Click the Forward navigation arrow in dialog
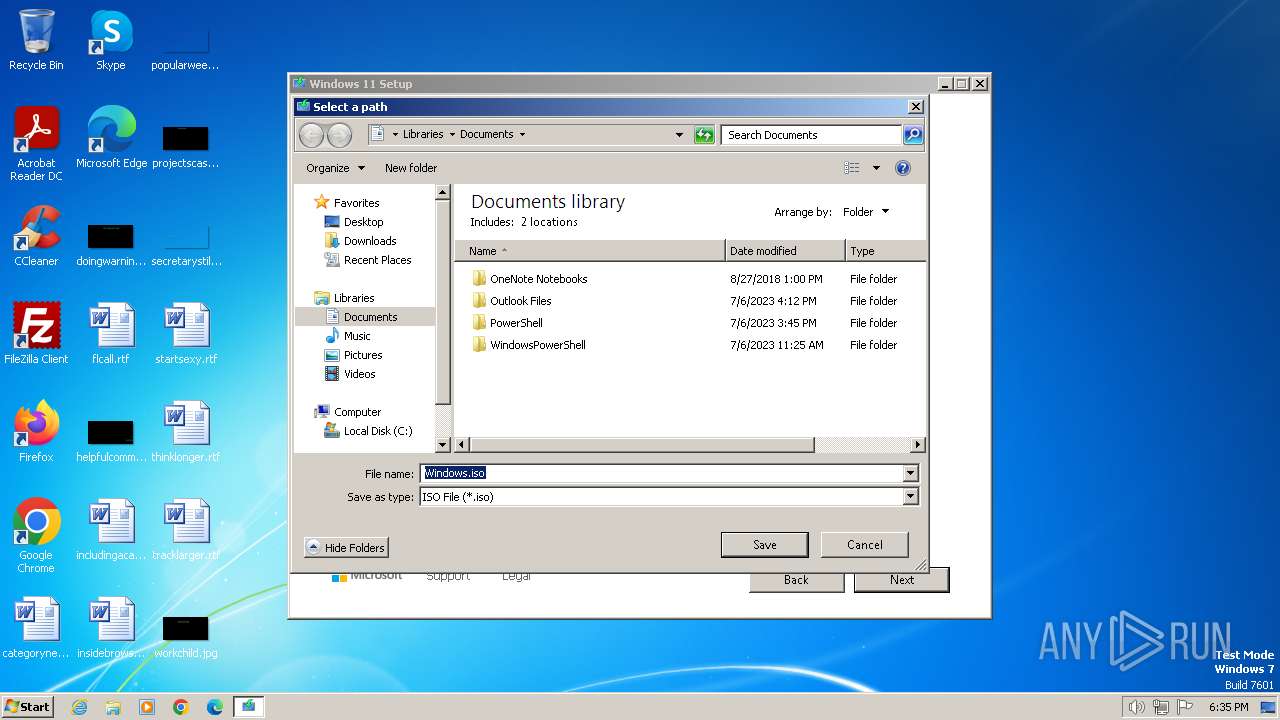This screenshot has width=1280, height=720. click(x=339, y=135)
